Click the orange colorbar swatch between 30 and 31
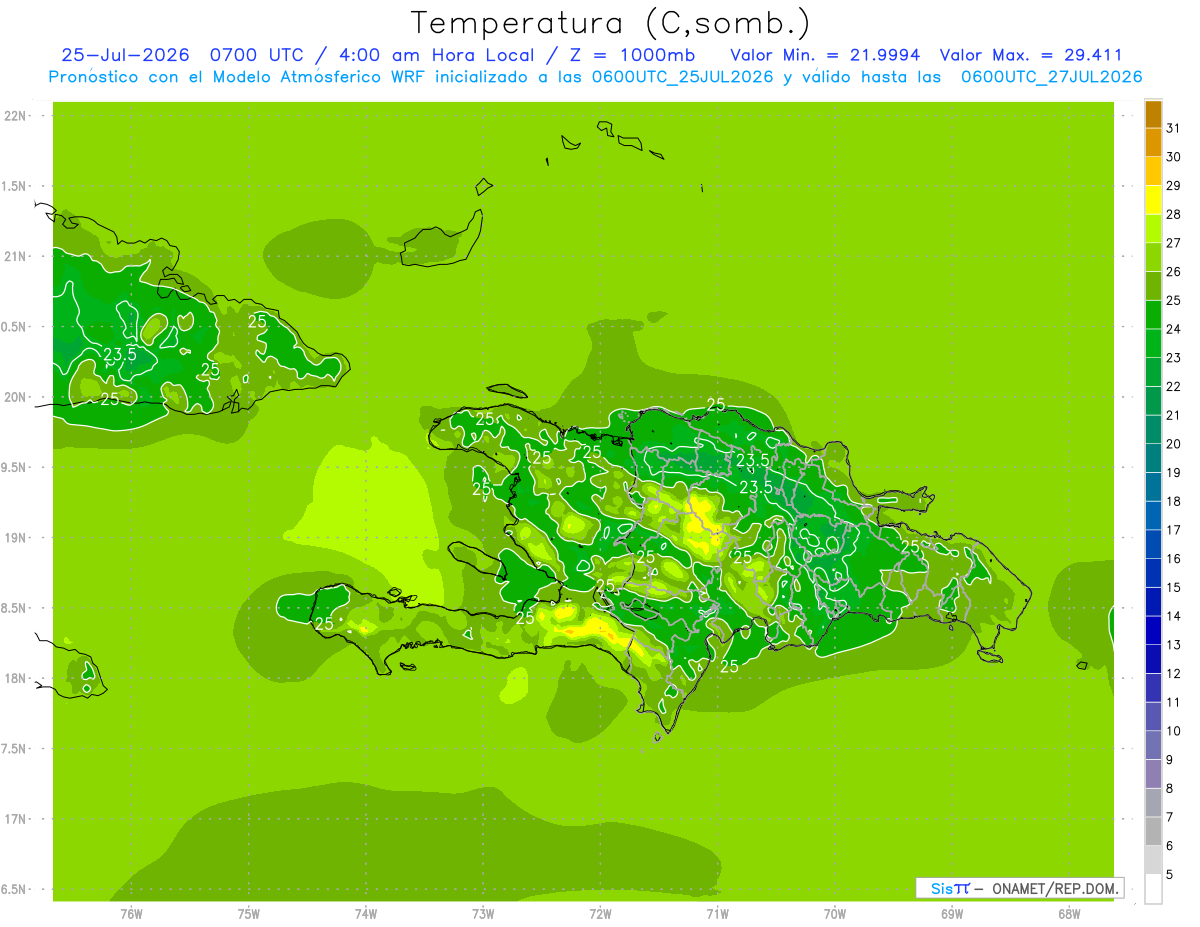This screenshot has width=1200, height=927. tap(1153, 142)
